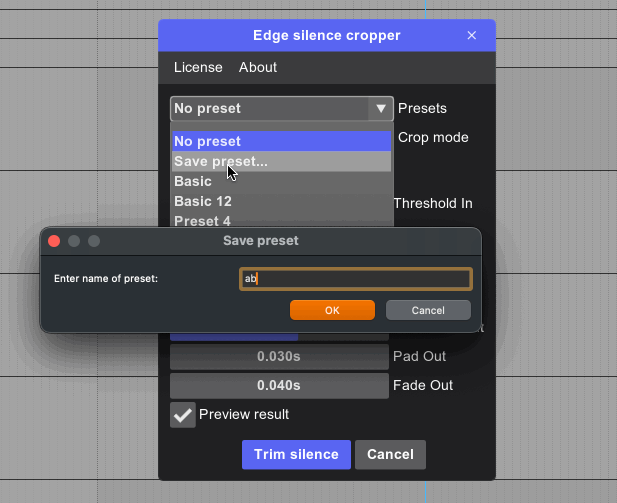The image size is (617, 503).
Task: Click the Pad Out 0.030s slider
Action: [x=279, y=356]
